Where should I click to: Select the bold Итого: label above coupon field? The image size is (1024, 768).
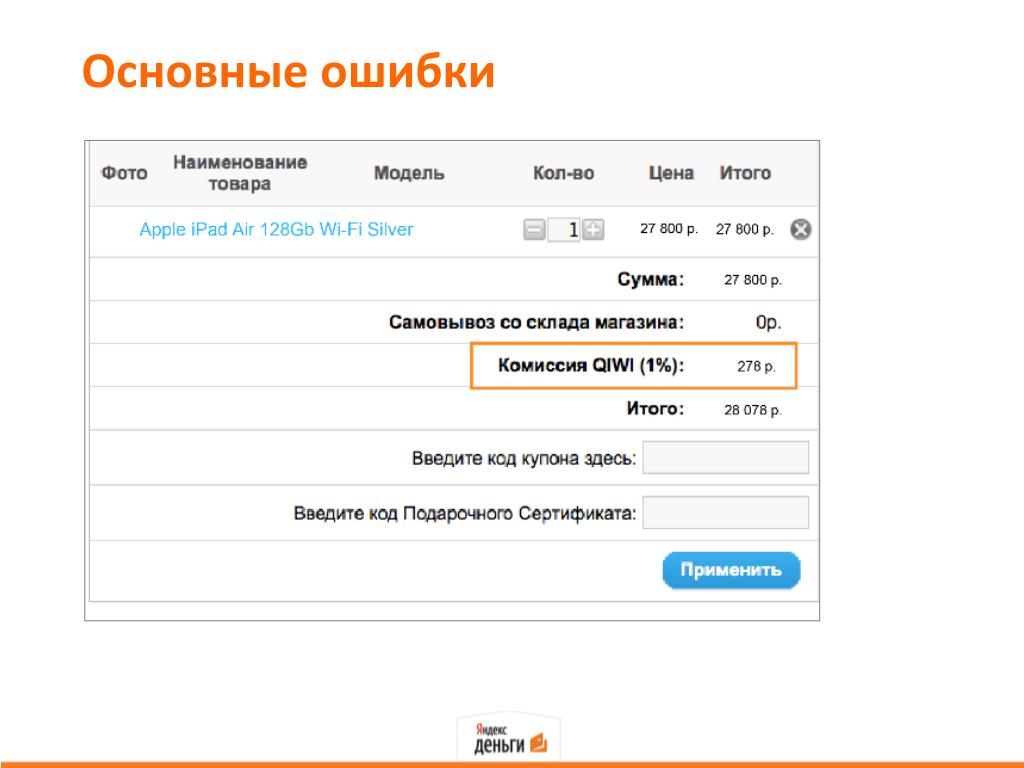[x=655, y=408]
